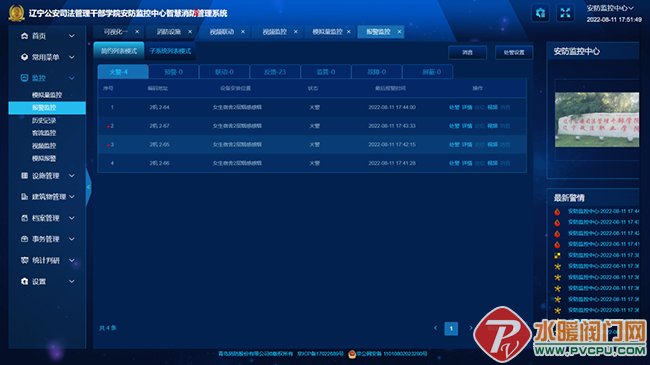650x365 pixels.
Task: Open 详情 link for alarm row 1
Action: tap(467, 107)
